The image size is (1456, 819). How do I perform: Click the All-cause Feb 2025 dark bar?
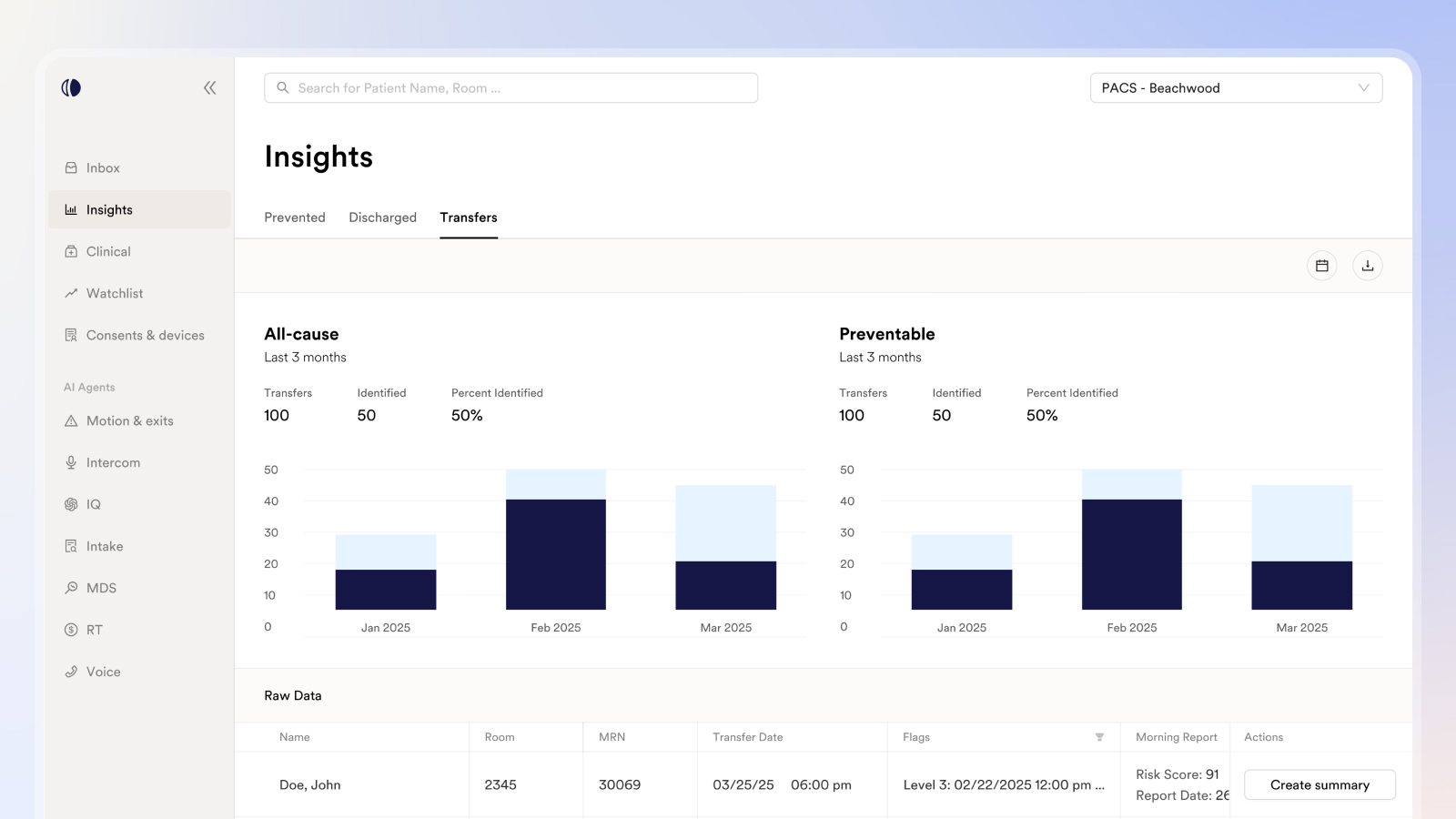556,554
